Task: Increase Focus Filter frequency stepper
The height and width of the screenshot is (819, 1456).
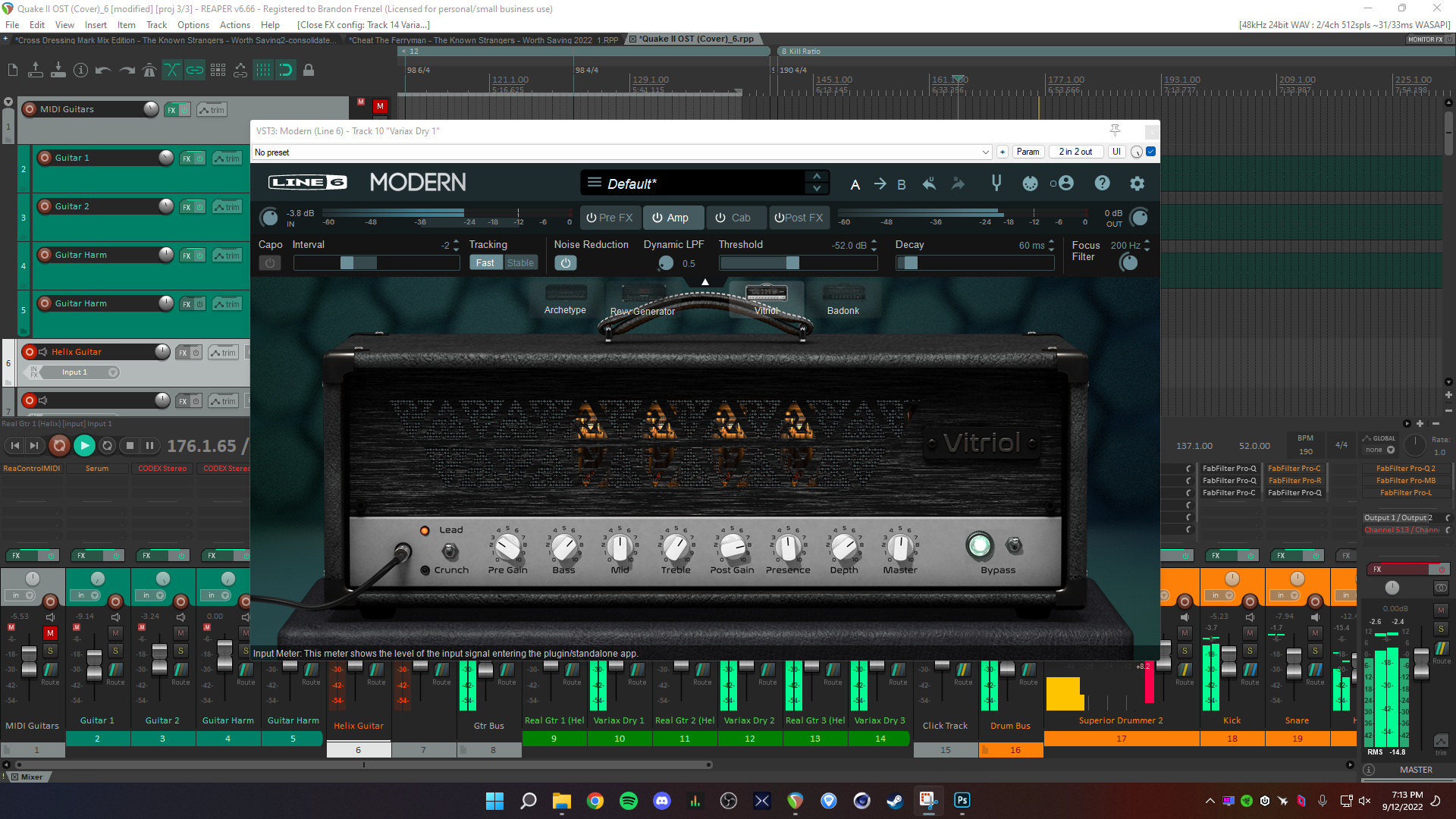Action: point(1147,241)
